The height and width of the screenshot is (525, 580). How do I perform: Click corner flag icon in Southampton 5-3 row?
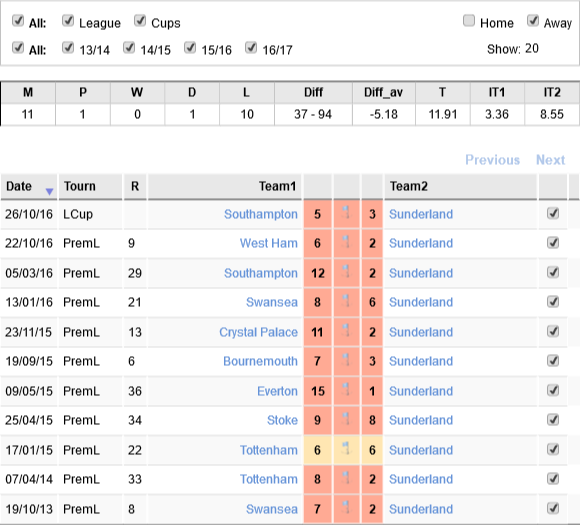346,212
